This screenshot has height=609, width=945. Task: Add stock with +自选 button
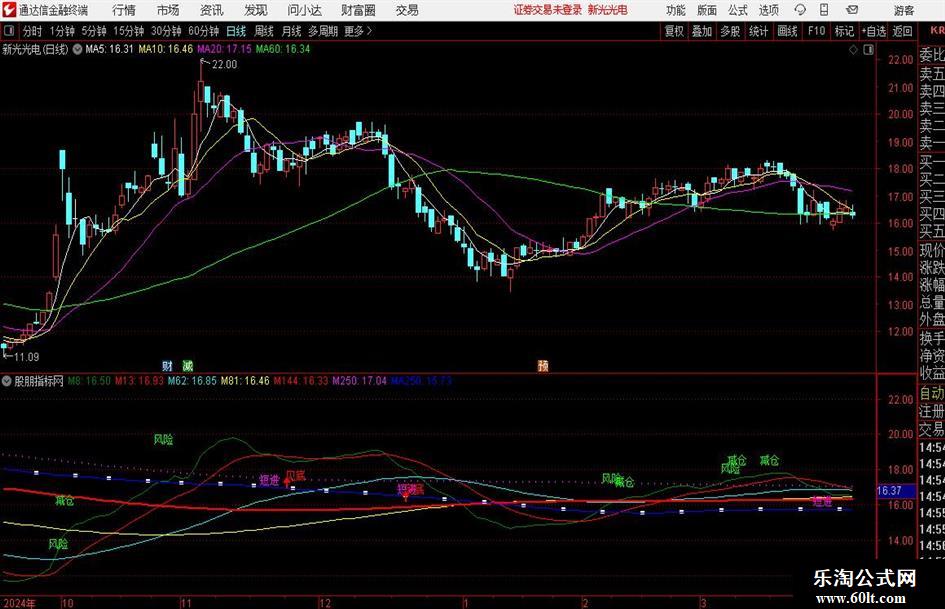874,31
